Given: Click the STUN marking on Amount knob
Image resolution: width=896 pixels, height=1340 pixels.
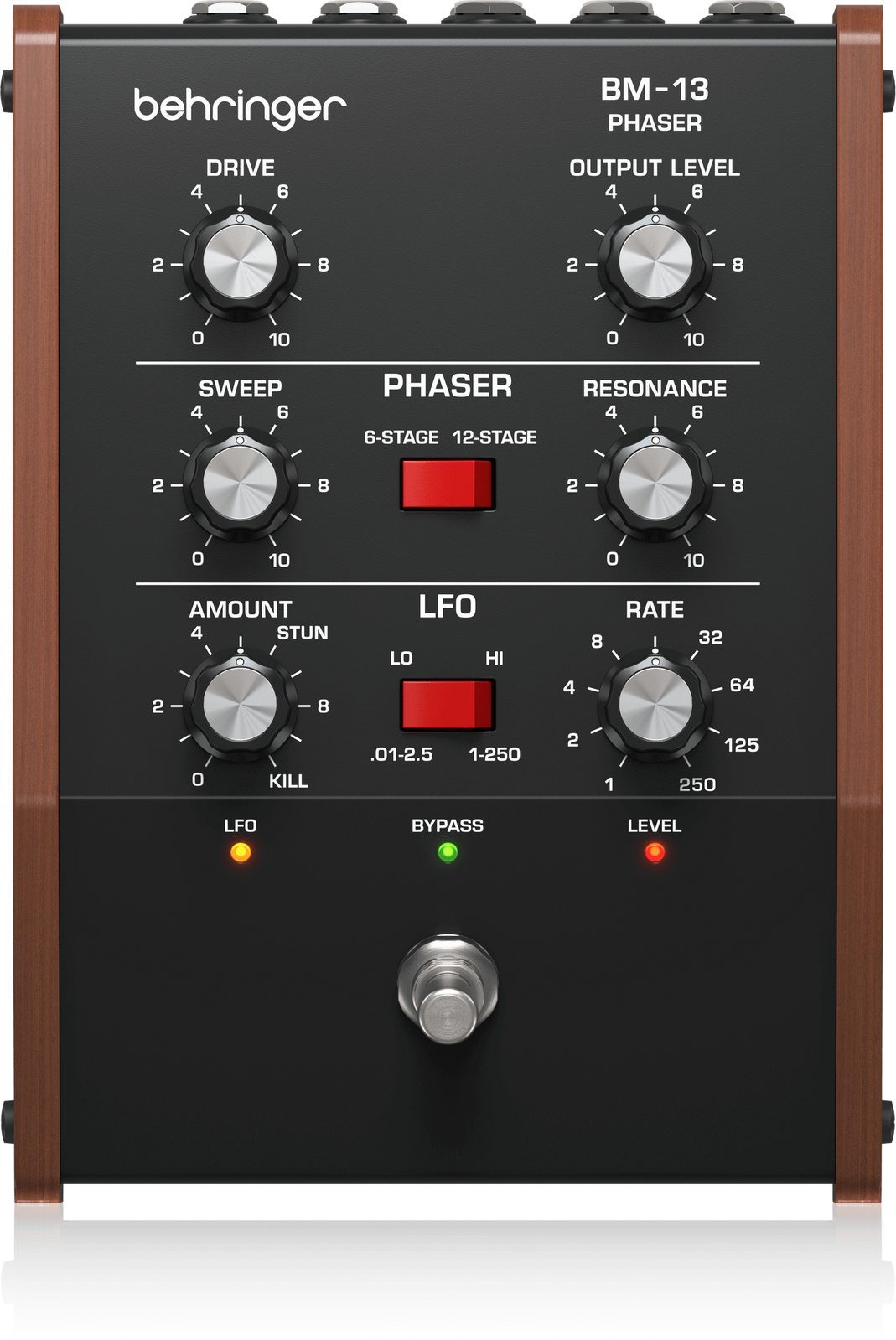Looking at the screenshot, I should (303, 633).
